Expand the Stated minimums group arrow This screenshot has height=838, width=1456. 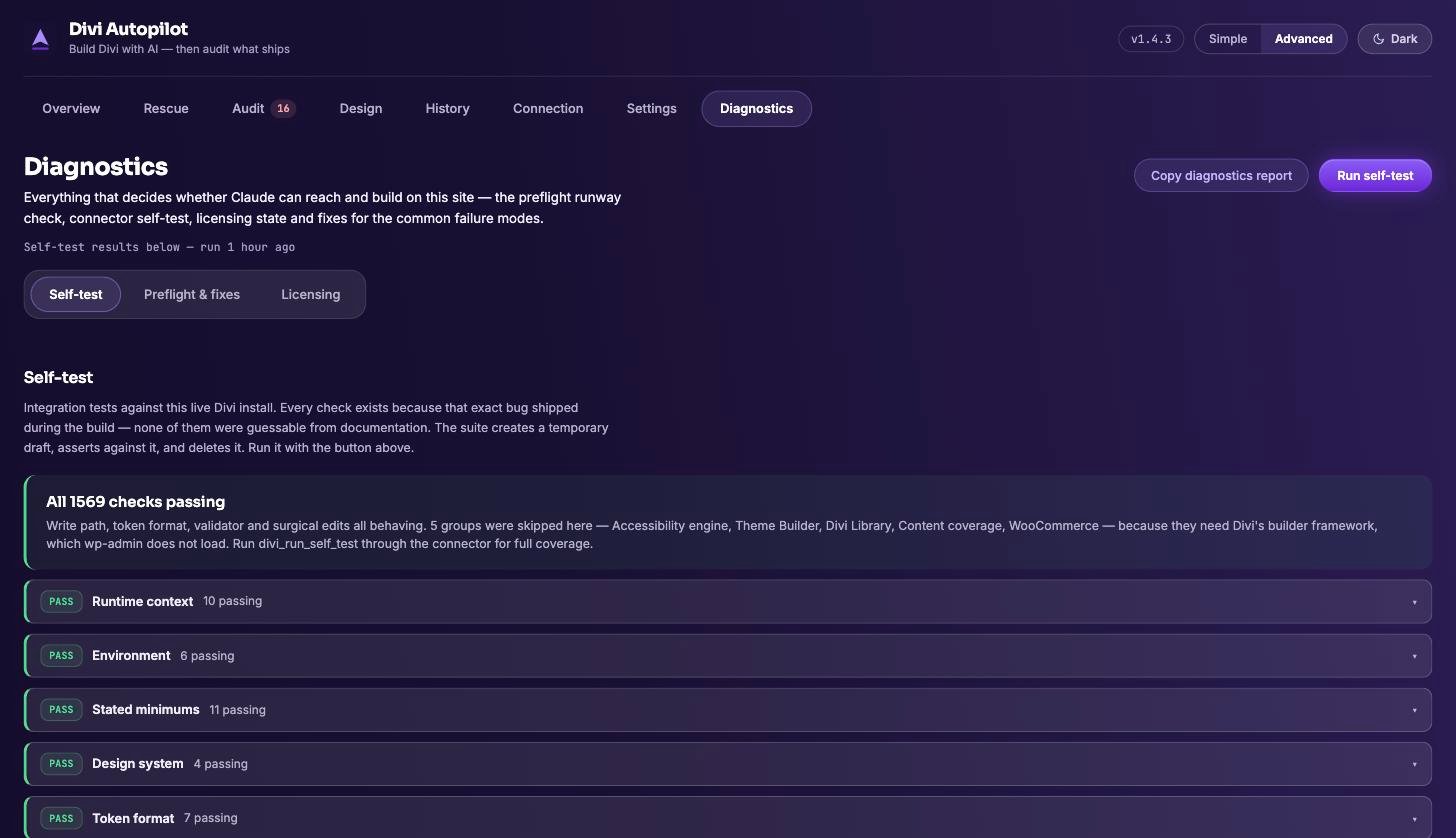pos(1414,710)
